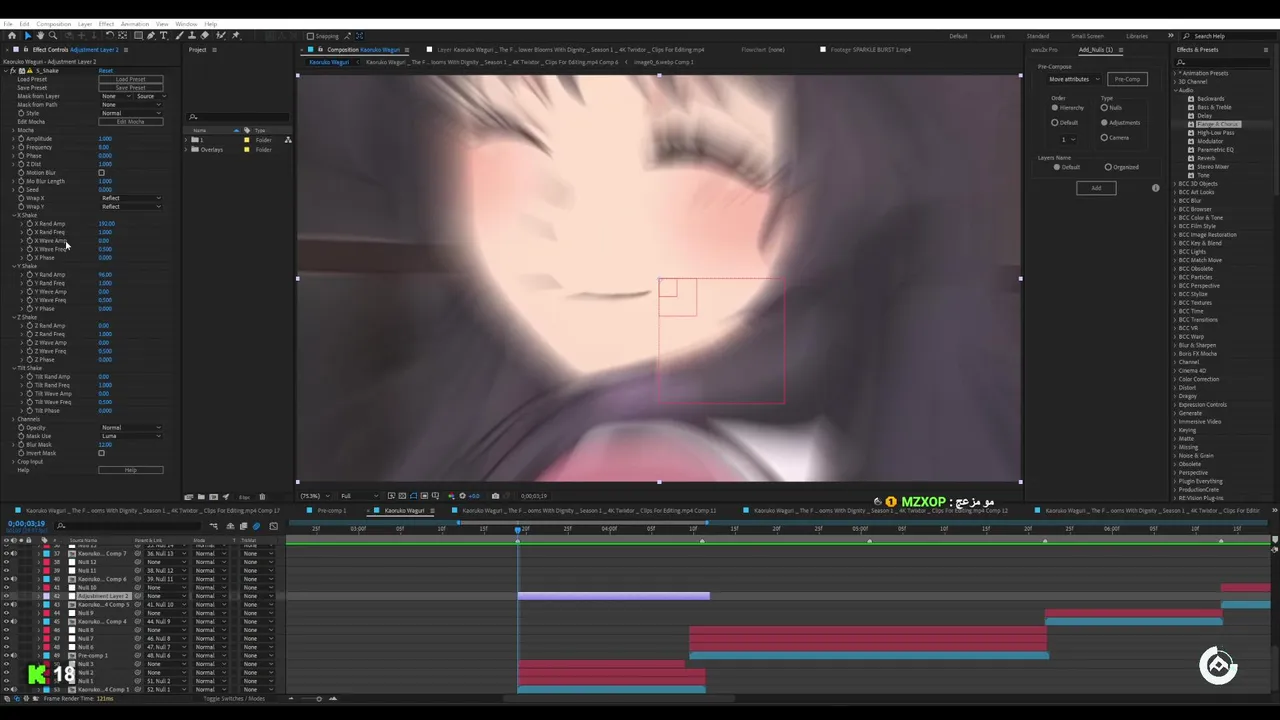Select the Hierarchy order radio button
Screen dimensions: 1280x720
pyautogui.click(x=1054, y=107)
